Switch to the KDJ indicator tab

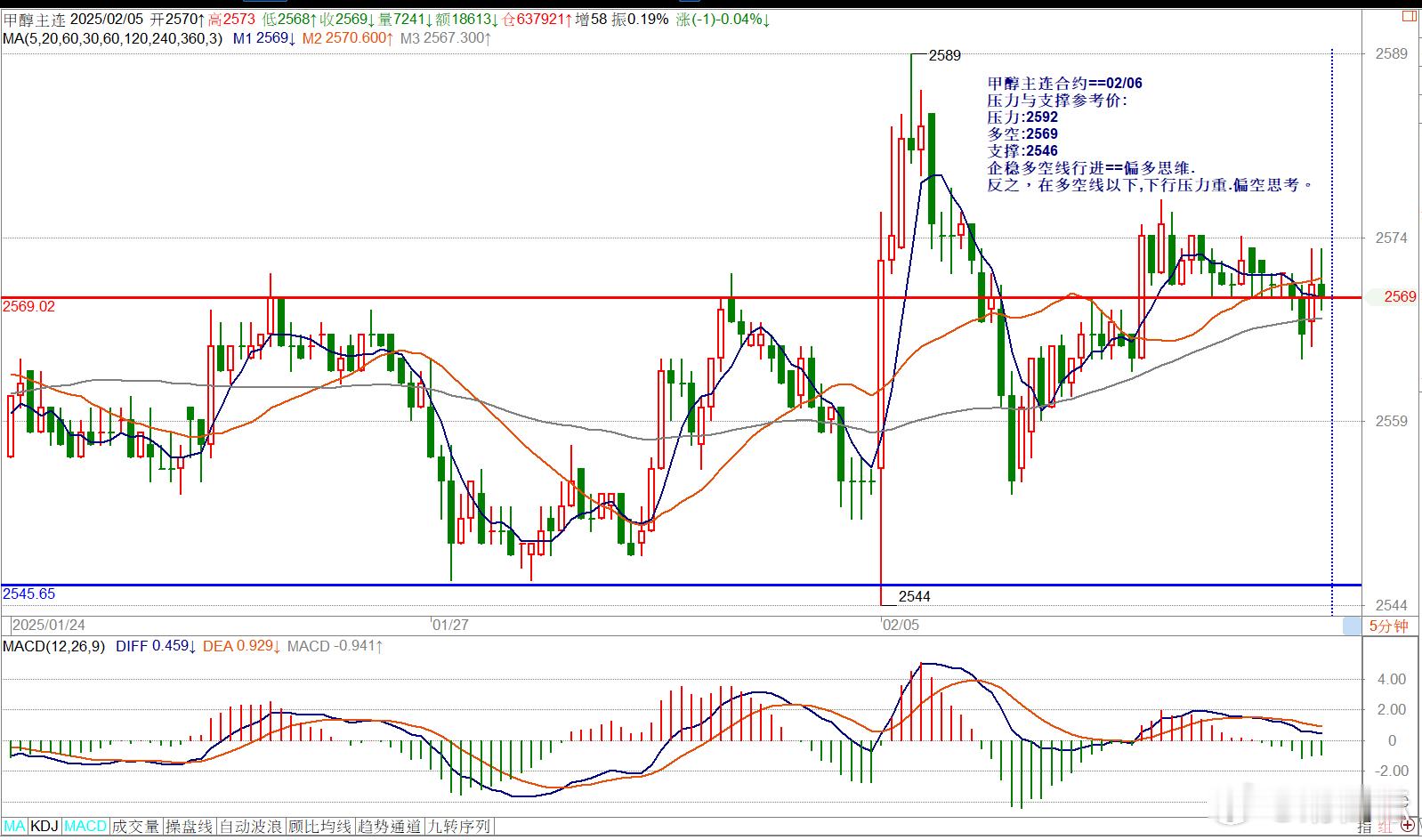coord(44,826)
